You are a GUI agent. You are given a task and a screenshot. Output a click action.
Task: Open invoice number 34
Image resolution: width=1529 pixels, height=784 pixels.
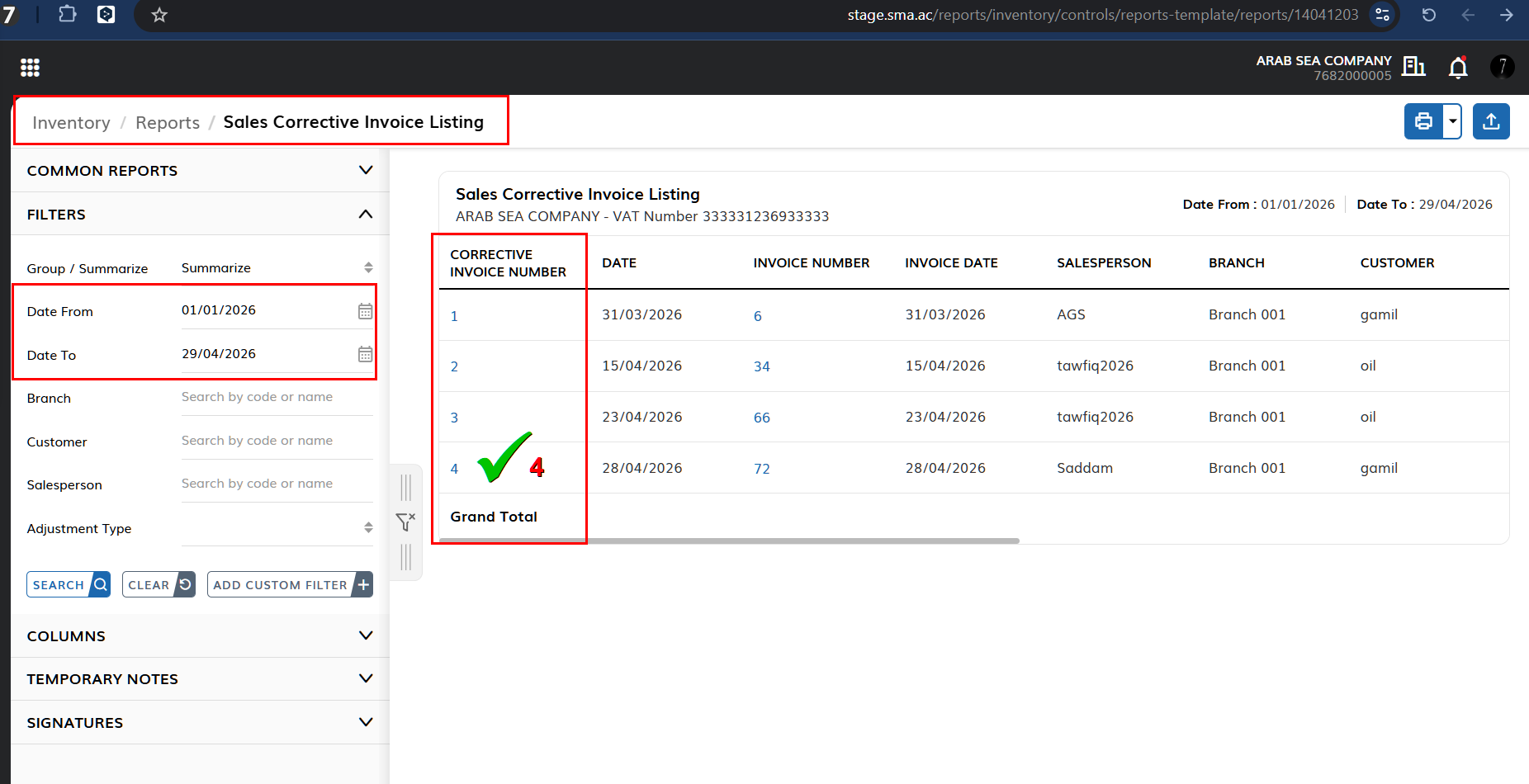(762, 366)
